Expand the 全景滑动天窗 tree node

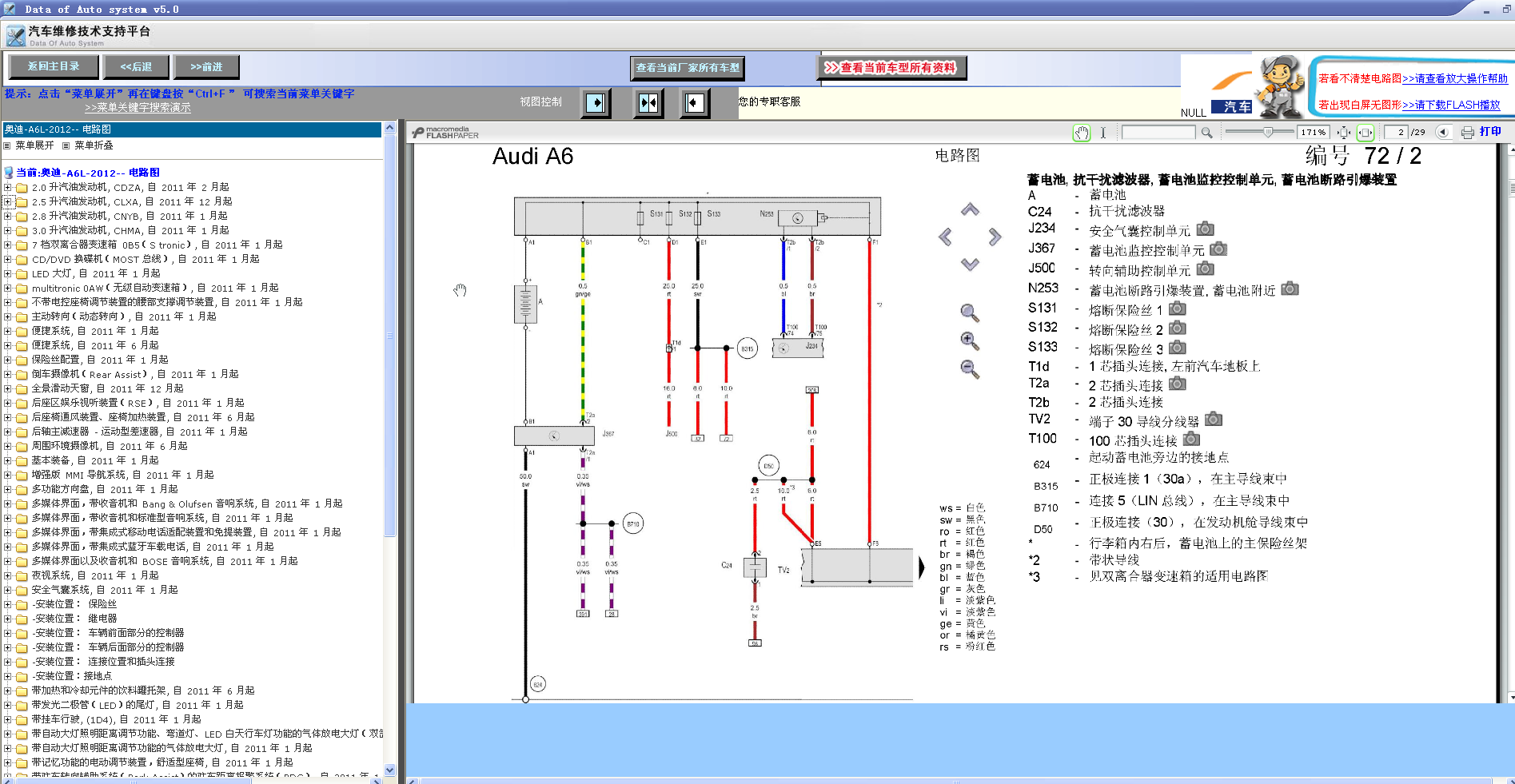[8, 389]
